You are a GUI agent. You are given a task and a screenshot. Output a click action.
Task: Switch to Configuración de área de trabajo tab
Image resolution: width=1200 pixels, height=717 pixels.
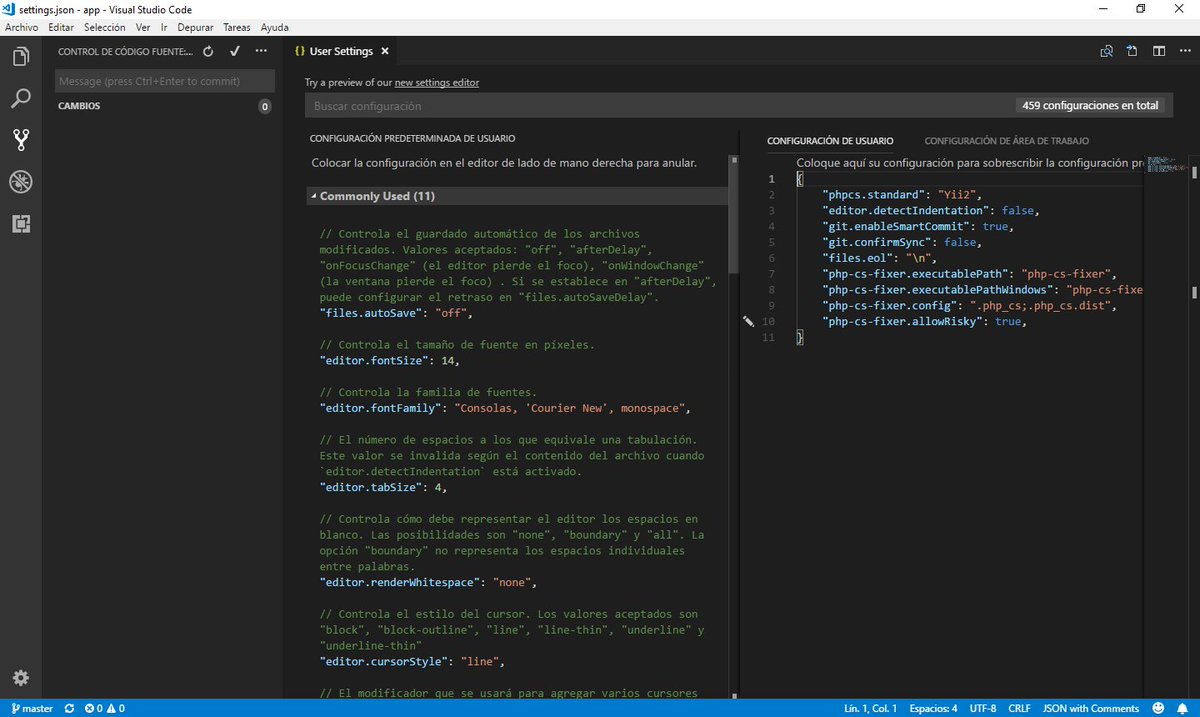[x=1007, y=141]
